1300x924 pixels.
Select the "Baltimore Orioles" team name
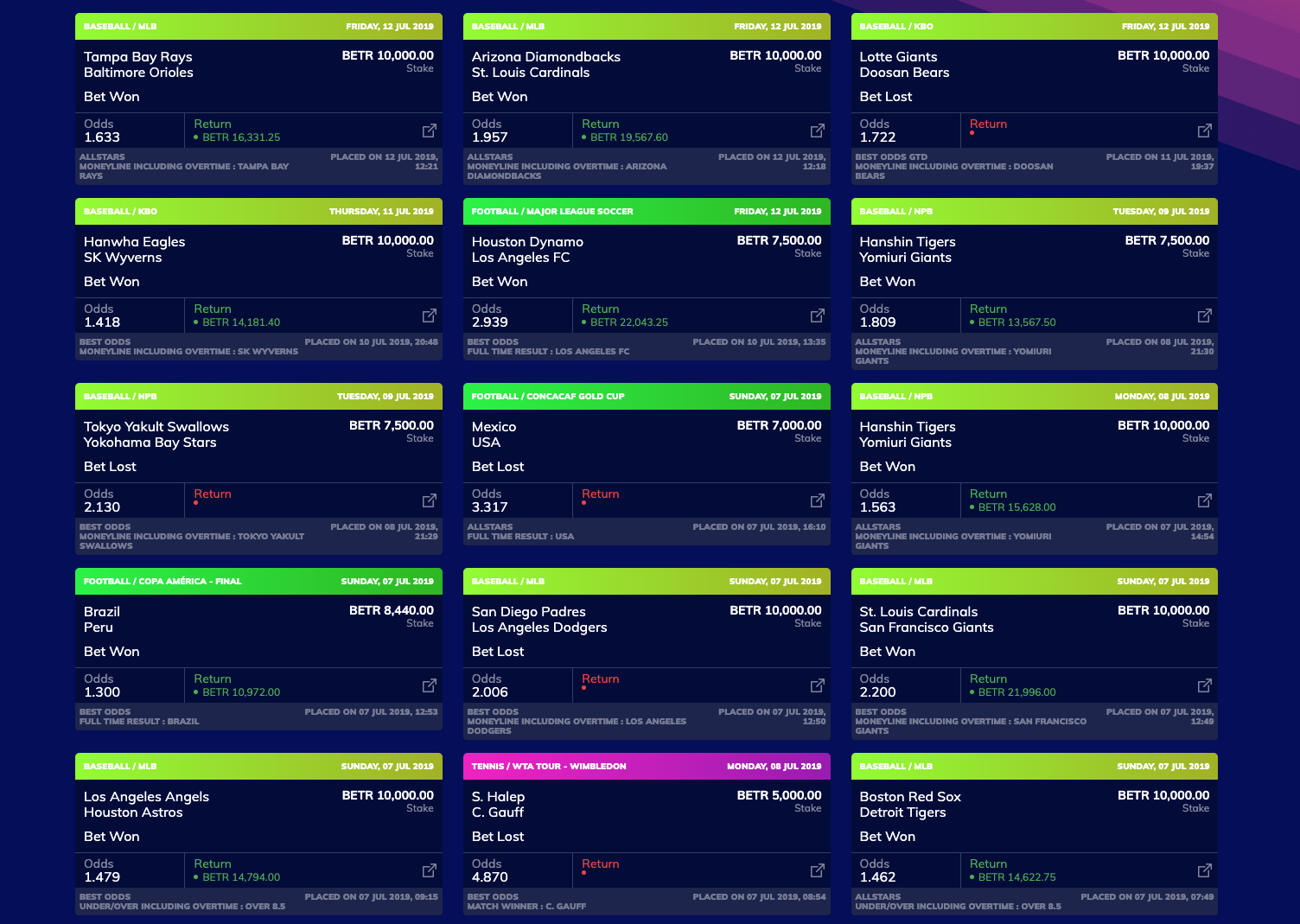coord(138,73)
